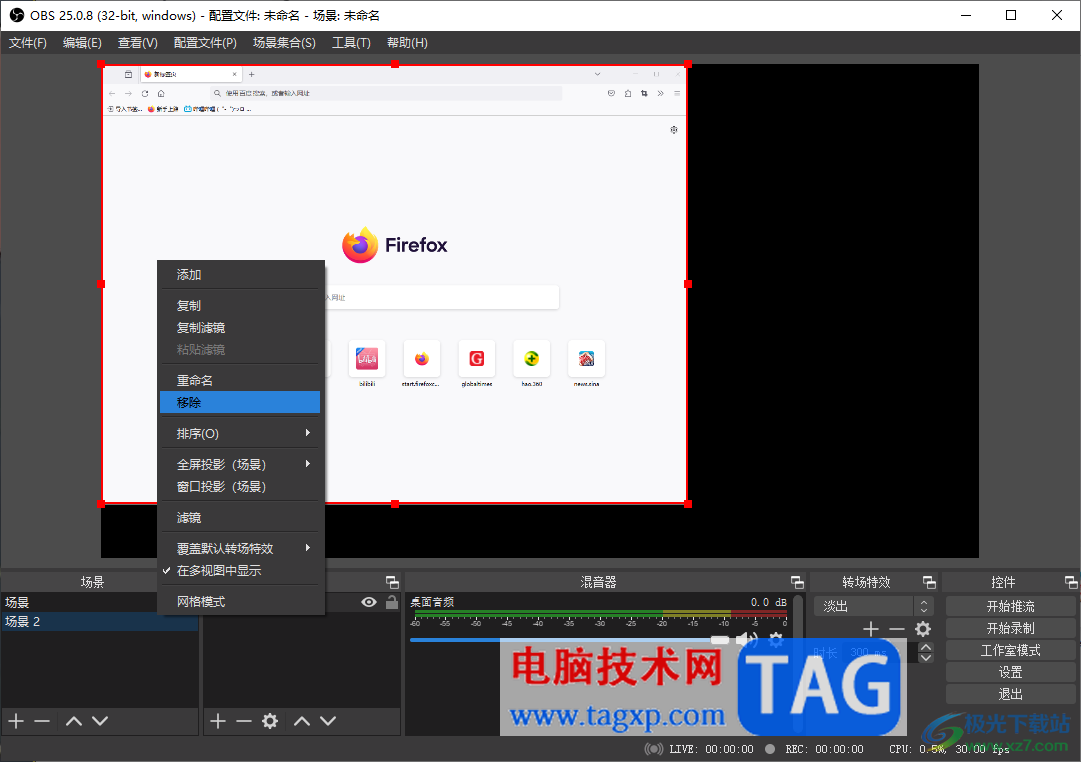Move source up with arrow icon

302,721
